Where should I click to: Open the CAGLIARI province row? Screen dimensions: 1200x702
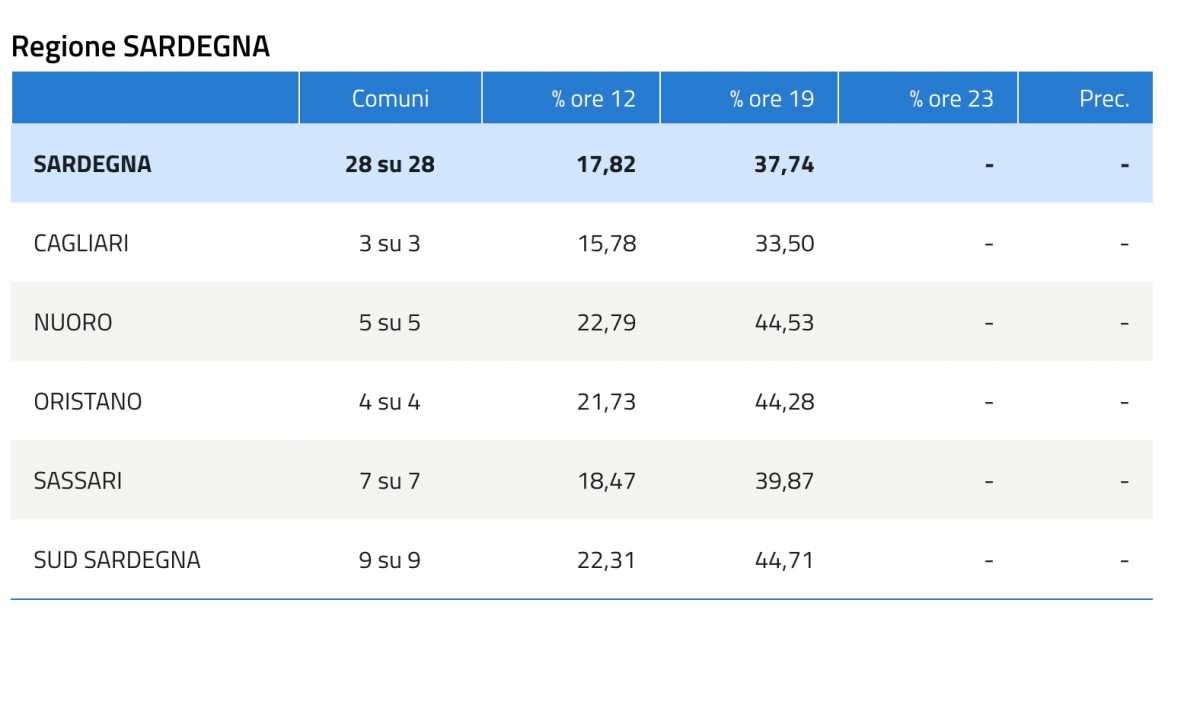point(81,243)
